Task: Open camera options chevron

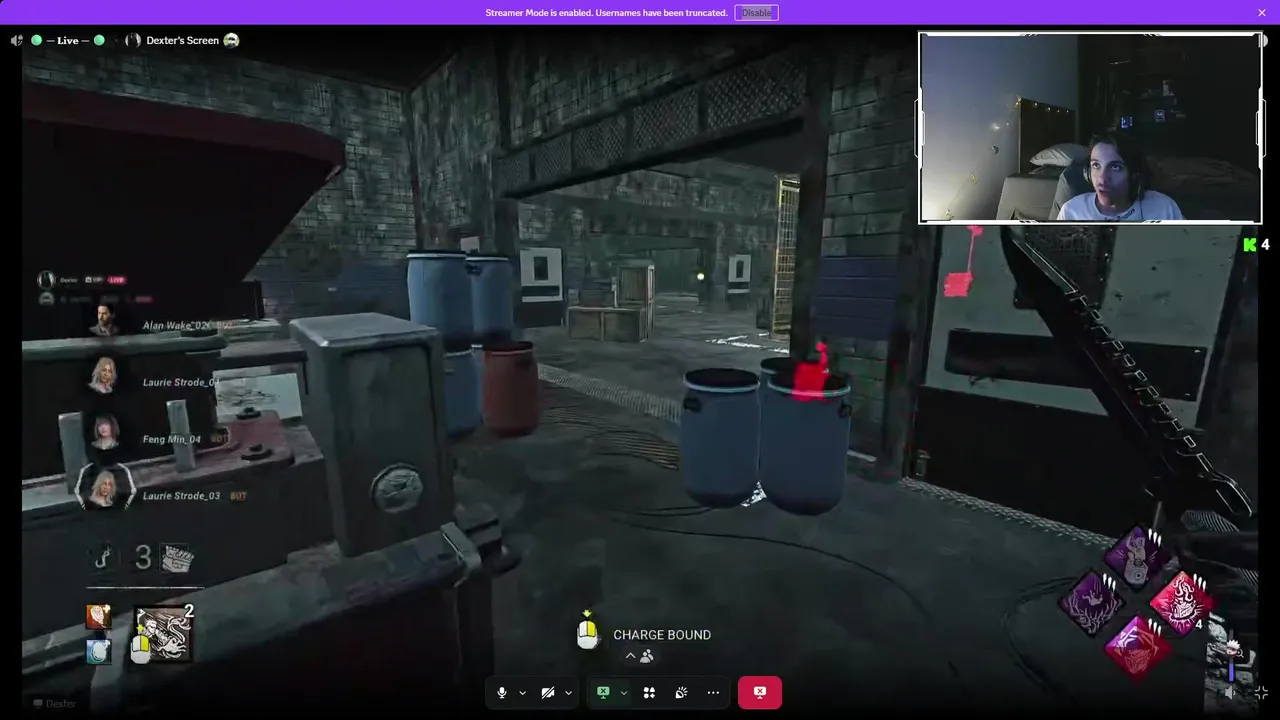Action: pos(568,692)
